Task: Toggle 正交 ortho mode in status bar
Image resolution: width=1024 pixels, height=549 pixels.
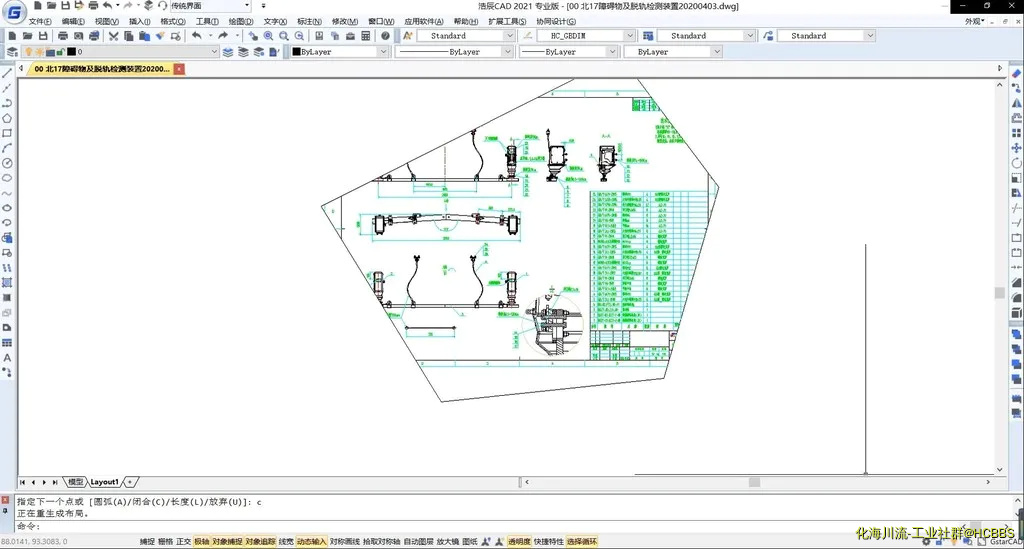Action: pos(184,542)
